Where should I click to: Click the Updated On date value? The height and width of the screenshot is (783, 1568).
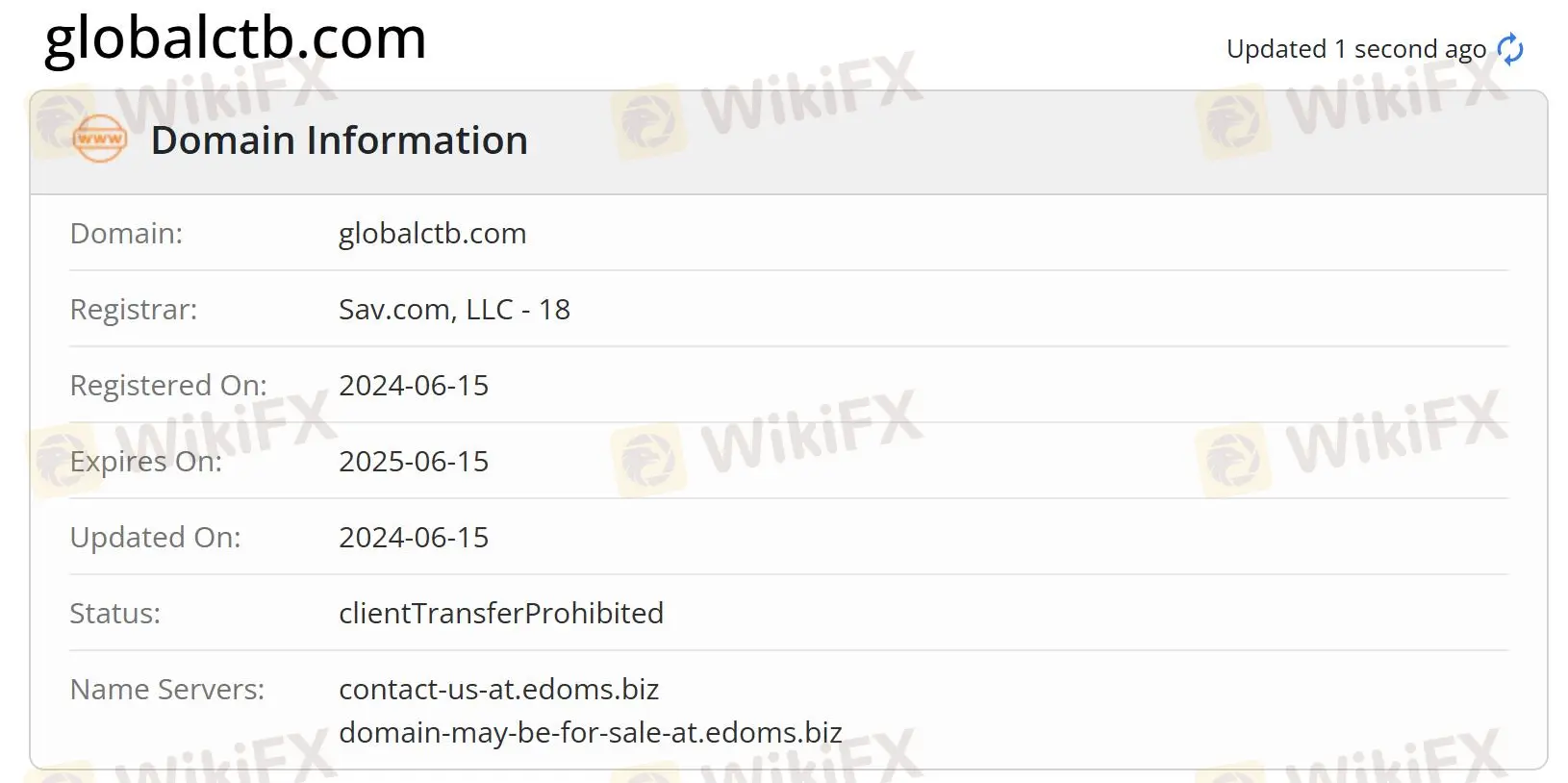(x=414, y=538)
